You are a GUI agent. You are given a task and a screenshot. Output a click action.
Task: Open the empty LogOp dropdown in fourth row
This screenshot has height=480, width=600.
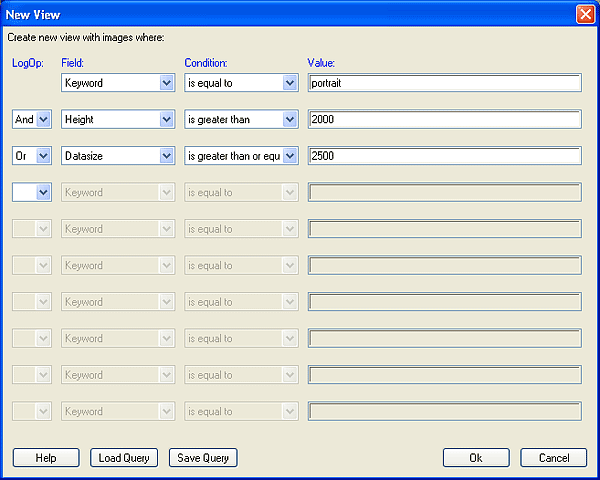(43, 192)
